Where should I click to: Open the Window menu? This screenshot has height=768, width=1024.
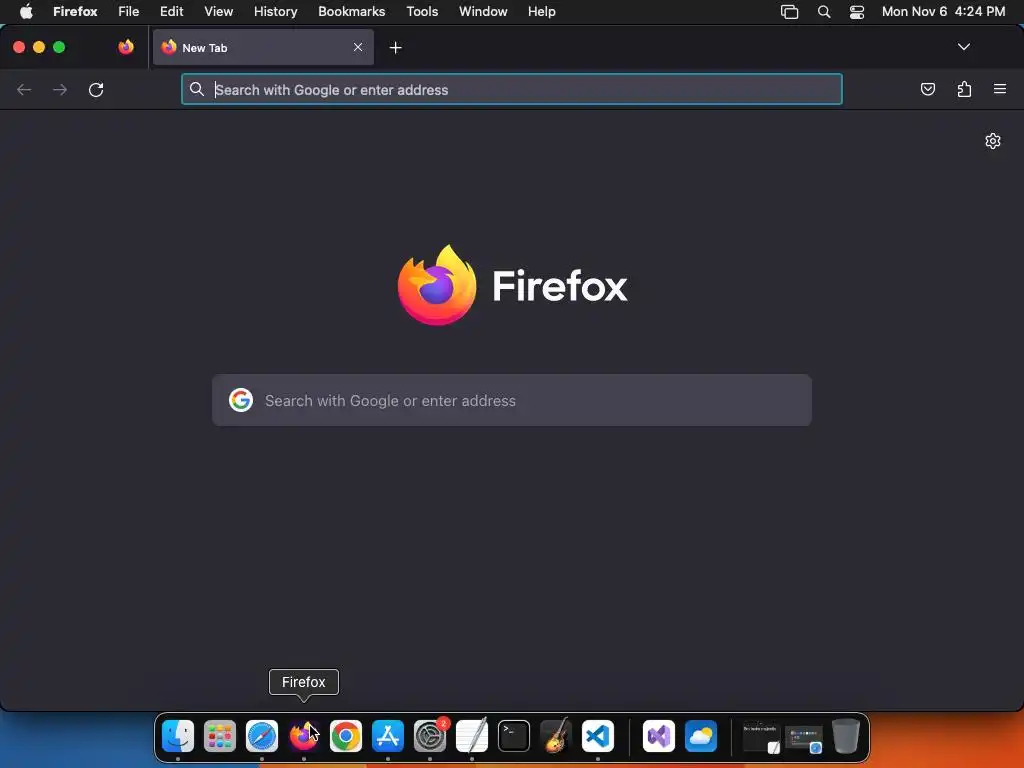point(483,11)
